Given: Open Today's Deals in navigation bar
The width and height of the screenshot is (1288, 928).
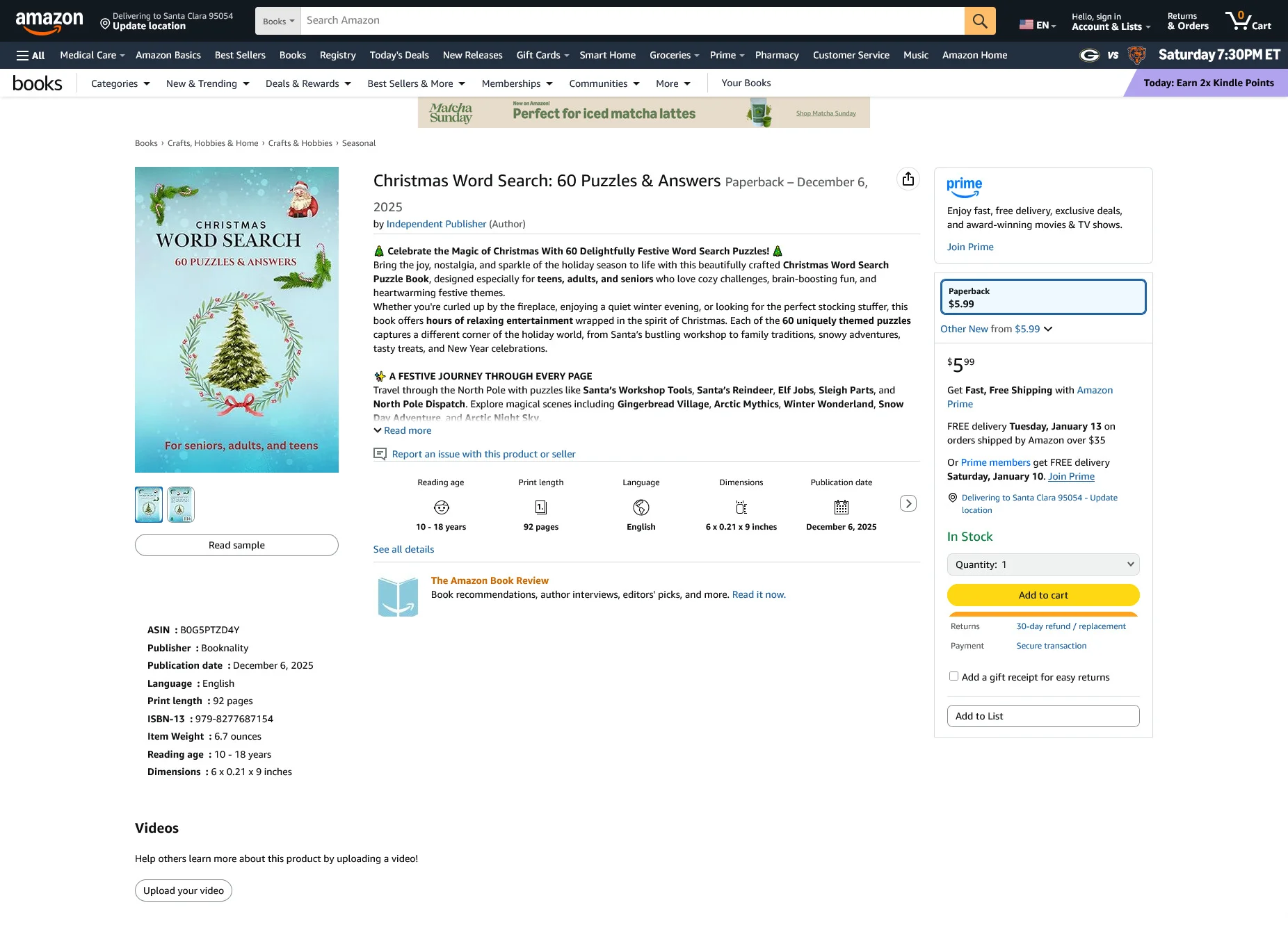Looking at the screenshot, I should tap(399, 56).
